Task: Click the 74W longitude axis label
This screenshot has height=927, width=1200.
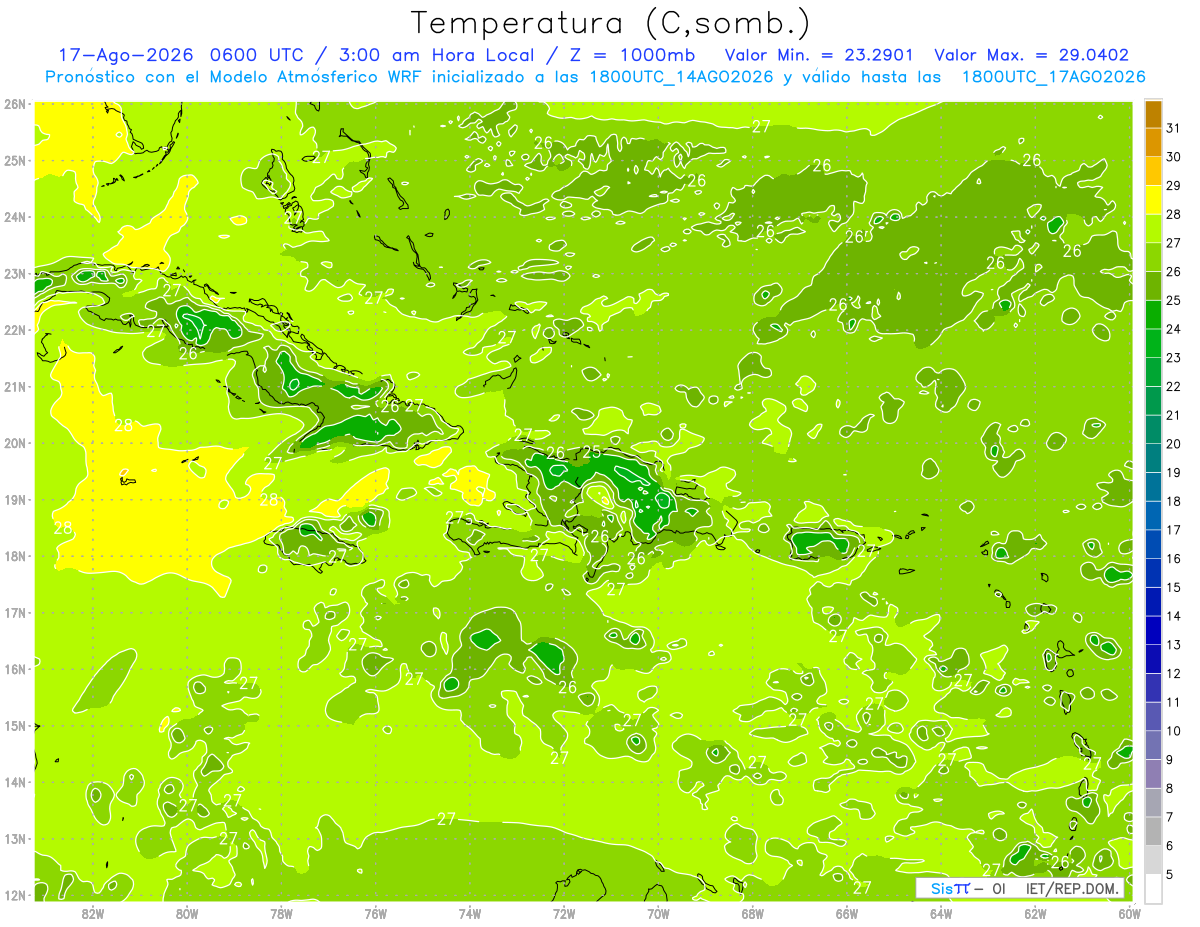Action: (470, 914)
